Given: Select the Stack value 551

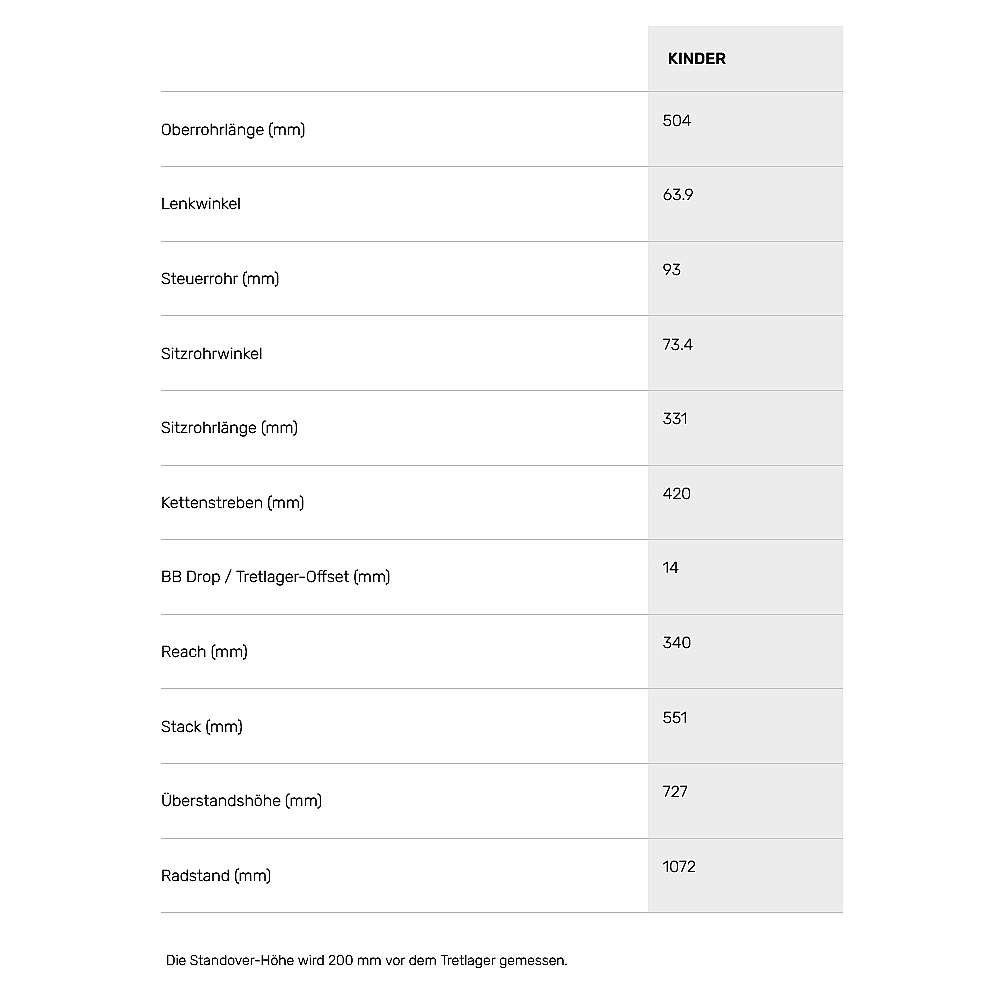Looking at the screenshot, I should pyautogui.click(x=675, y=718).
